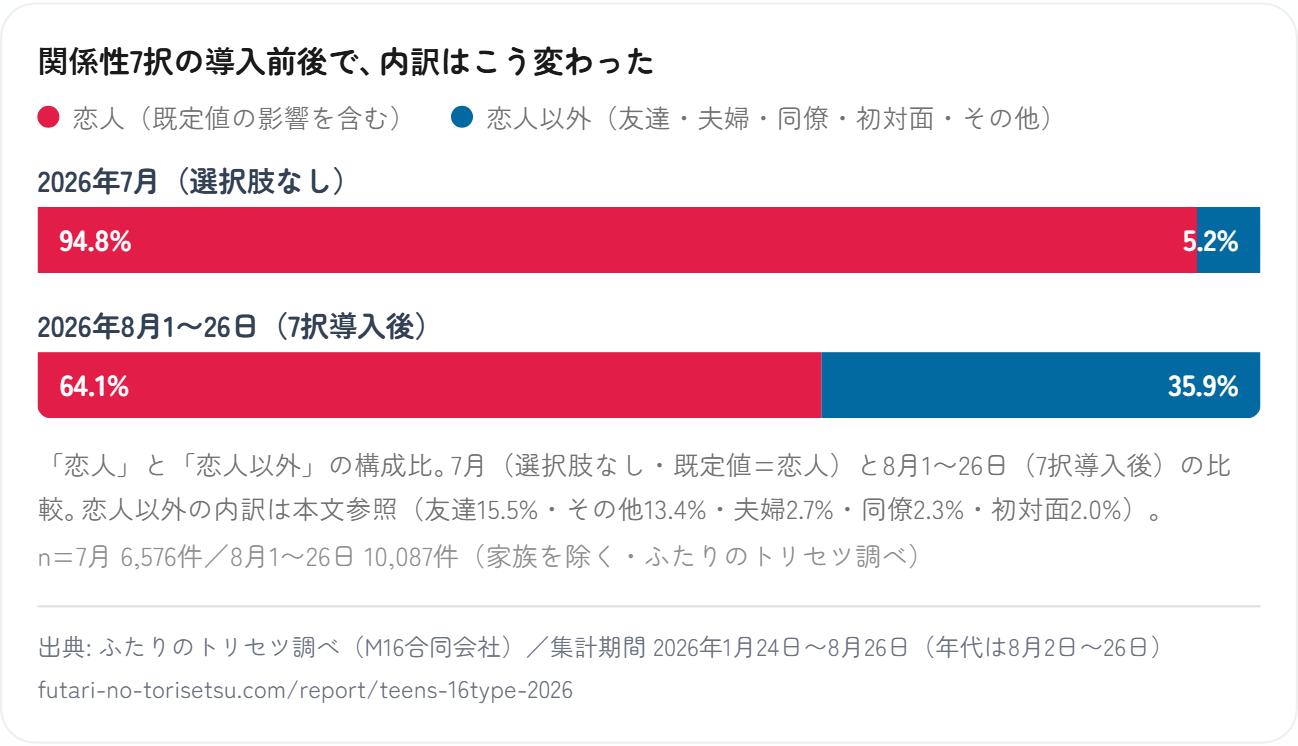Click the 5.2% value label

[1211, 241]
